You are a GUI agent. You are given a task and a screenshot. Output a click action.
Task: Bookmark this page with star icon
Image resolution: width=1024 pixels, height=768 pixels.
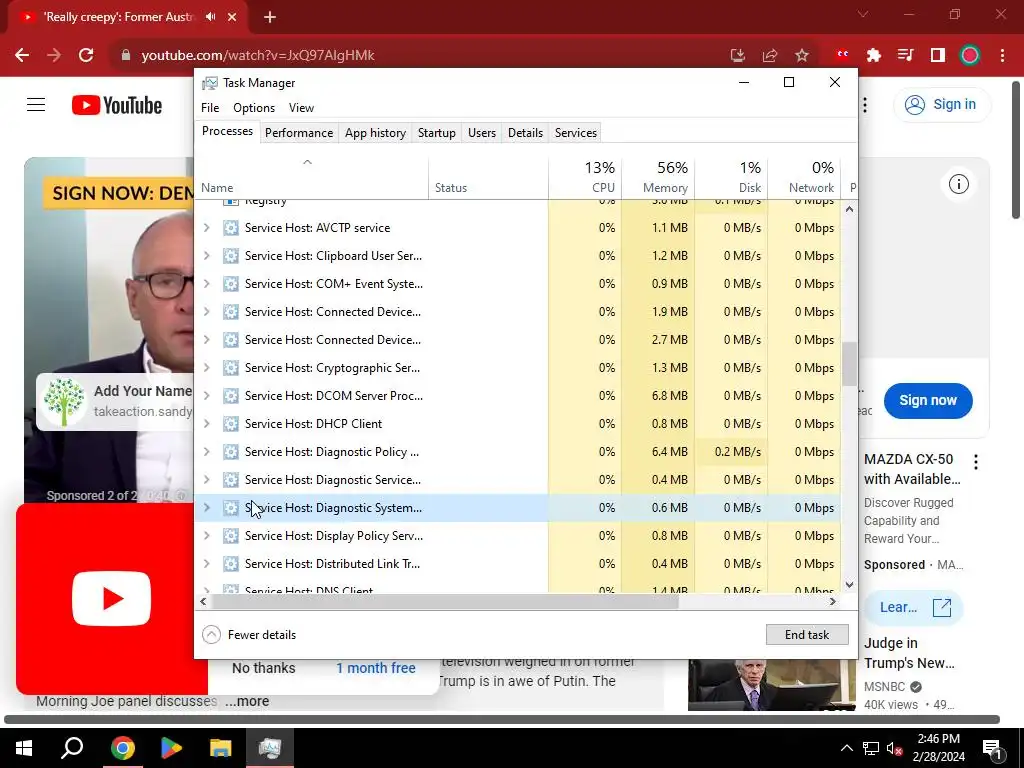point(802,56)
